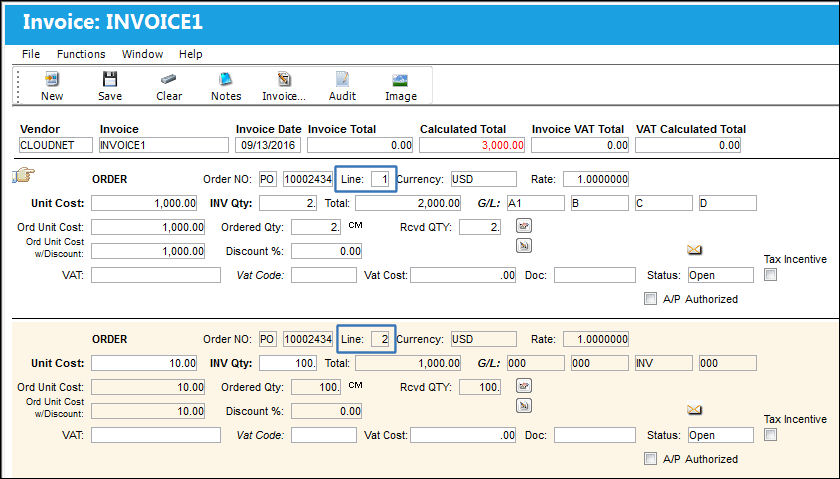Click the Rate field on line 1
The width and height of the screenshot is (840, 479).
596,179
